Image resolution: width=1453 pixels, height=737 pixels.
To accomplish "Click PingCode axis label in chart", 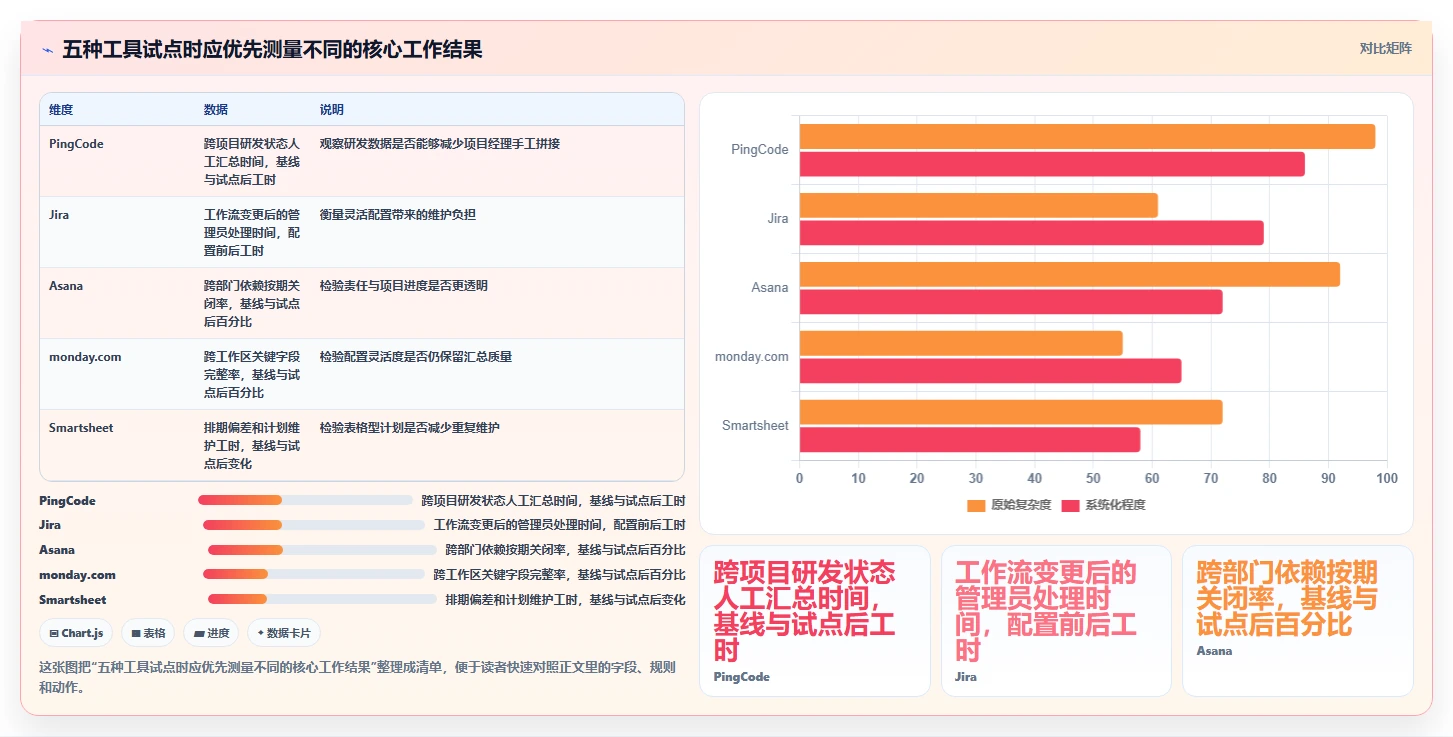I will pyautogui.click(x=760, y=150).
